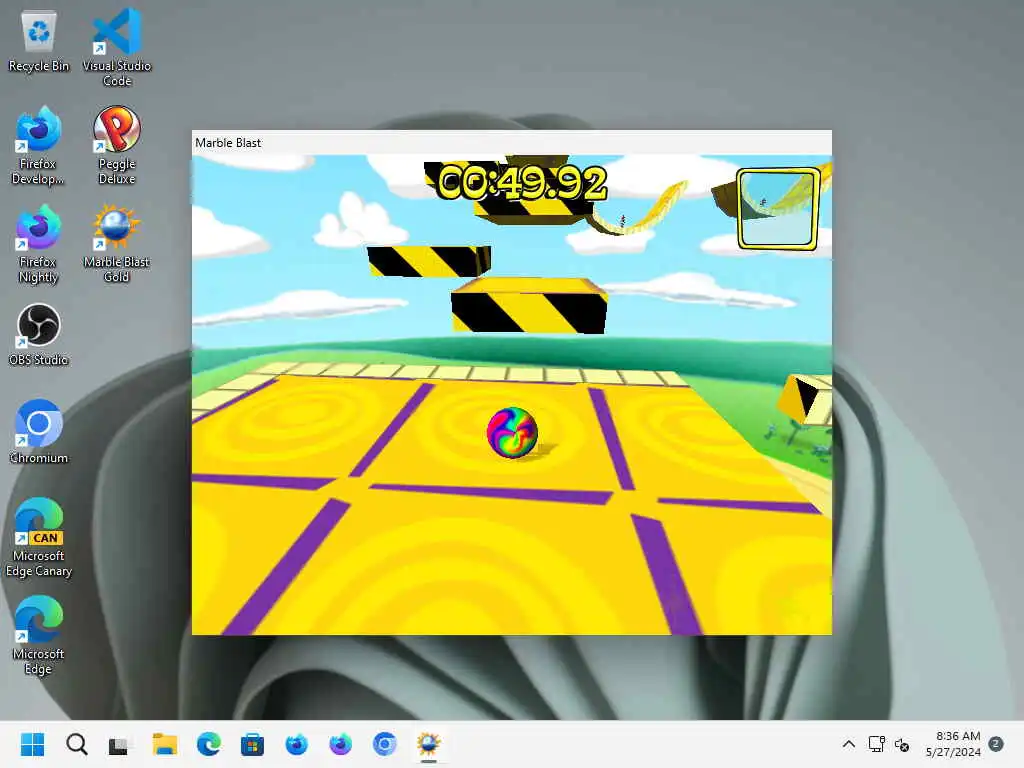Switch to Marble Blast taskbar icon

coord(428,744)
